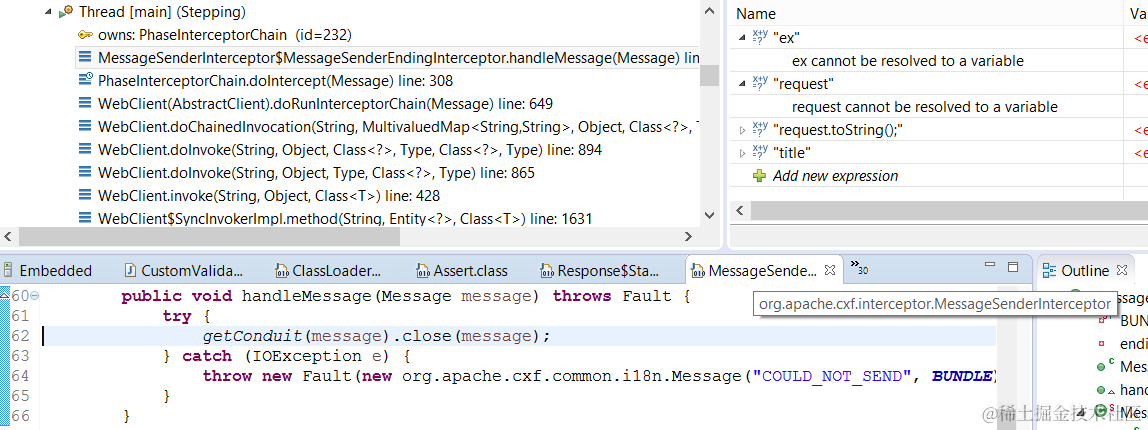Switch to the ClassLoader... editor tab
The image size is (1148, 430).
[x=328, y=270]
